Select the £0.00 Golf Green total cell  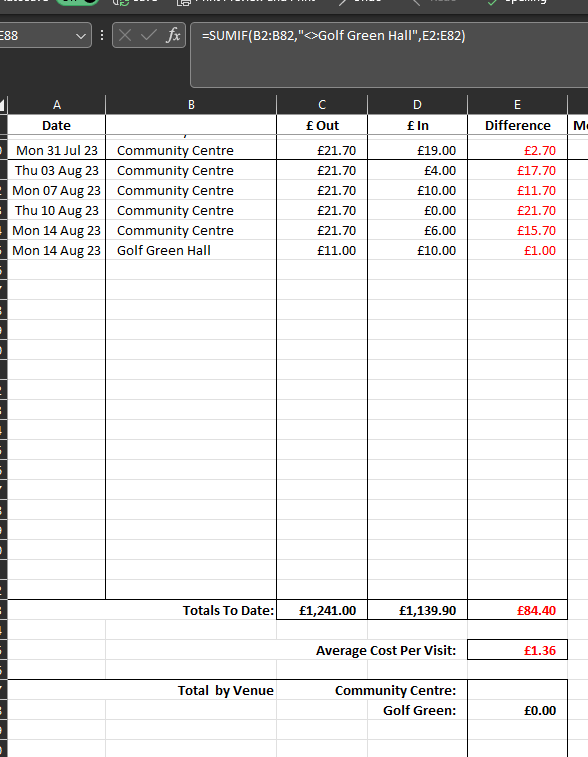pos(518,711)
